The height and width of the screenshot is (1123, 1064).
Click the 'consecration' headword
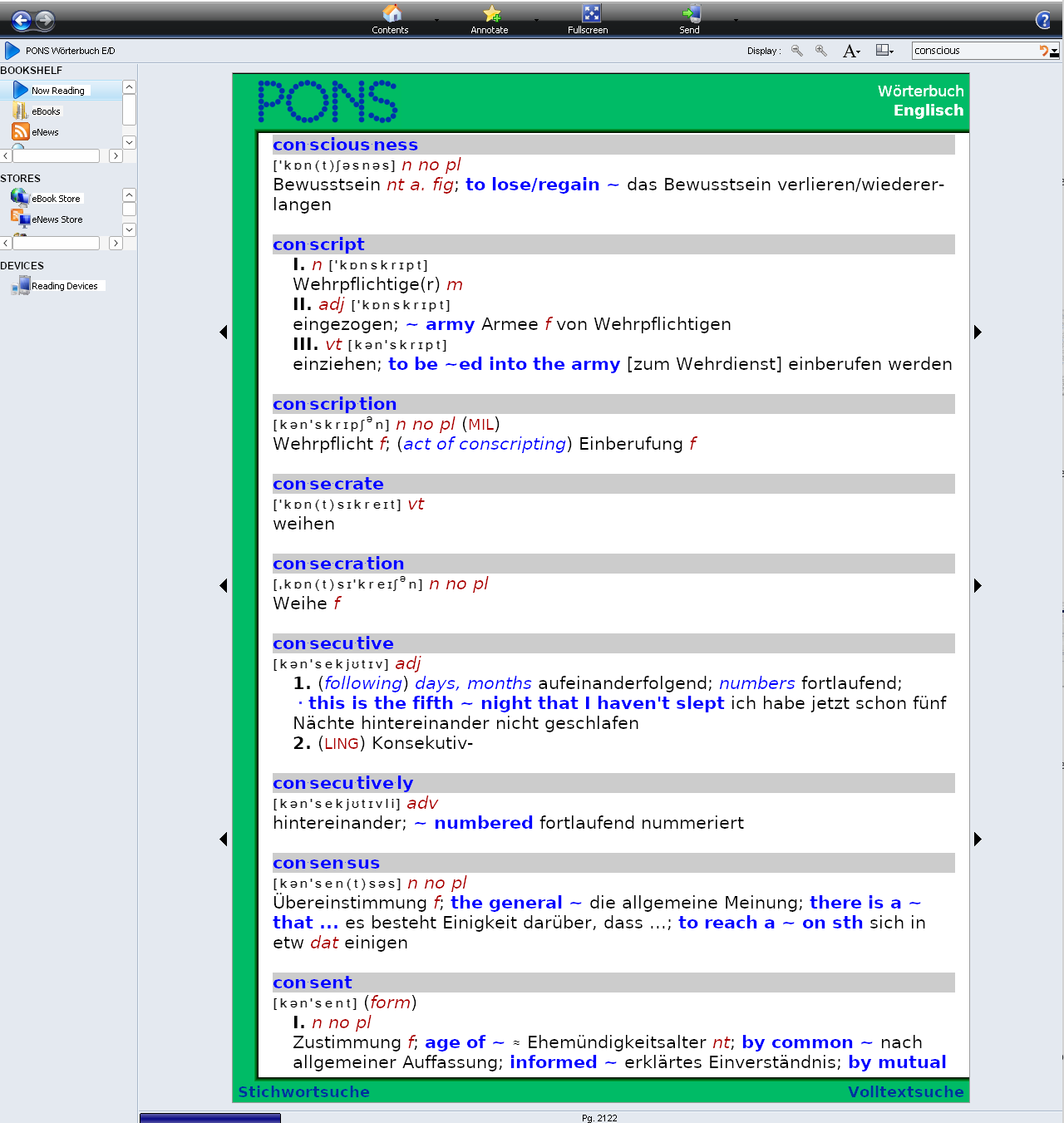pyautogui.click(x=338, y=564)
